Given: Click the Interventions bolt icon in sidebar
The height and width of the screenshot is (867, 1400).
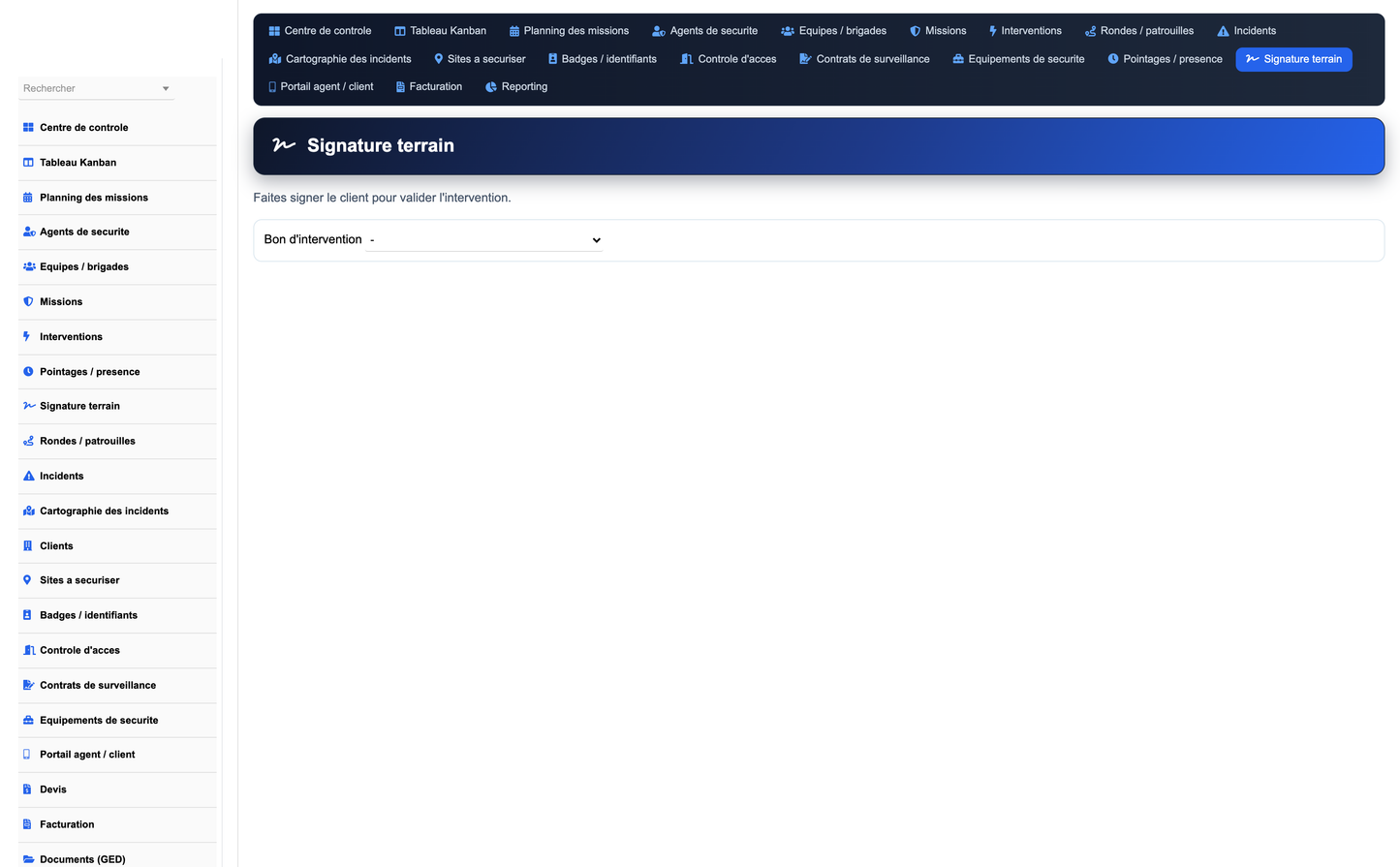Looking at the screenshot, I should tap(27, 337).
